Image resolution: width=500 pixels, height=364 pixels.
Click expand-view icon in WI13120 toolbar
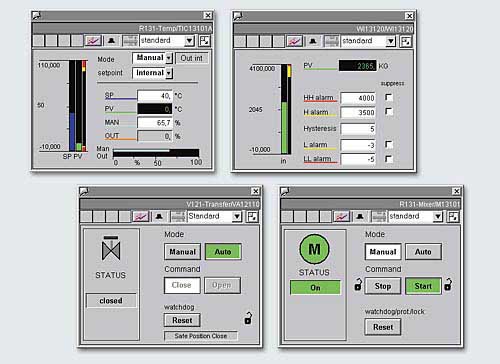(406, 41)
